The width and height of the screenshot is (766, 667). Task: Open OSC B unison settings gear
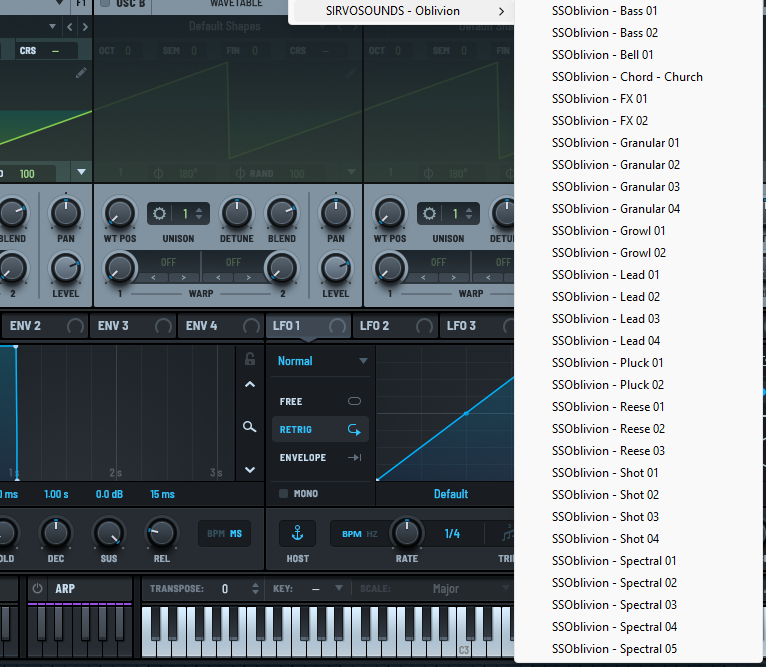click(159, 214)
